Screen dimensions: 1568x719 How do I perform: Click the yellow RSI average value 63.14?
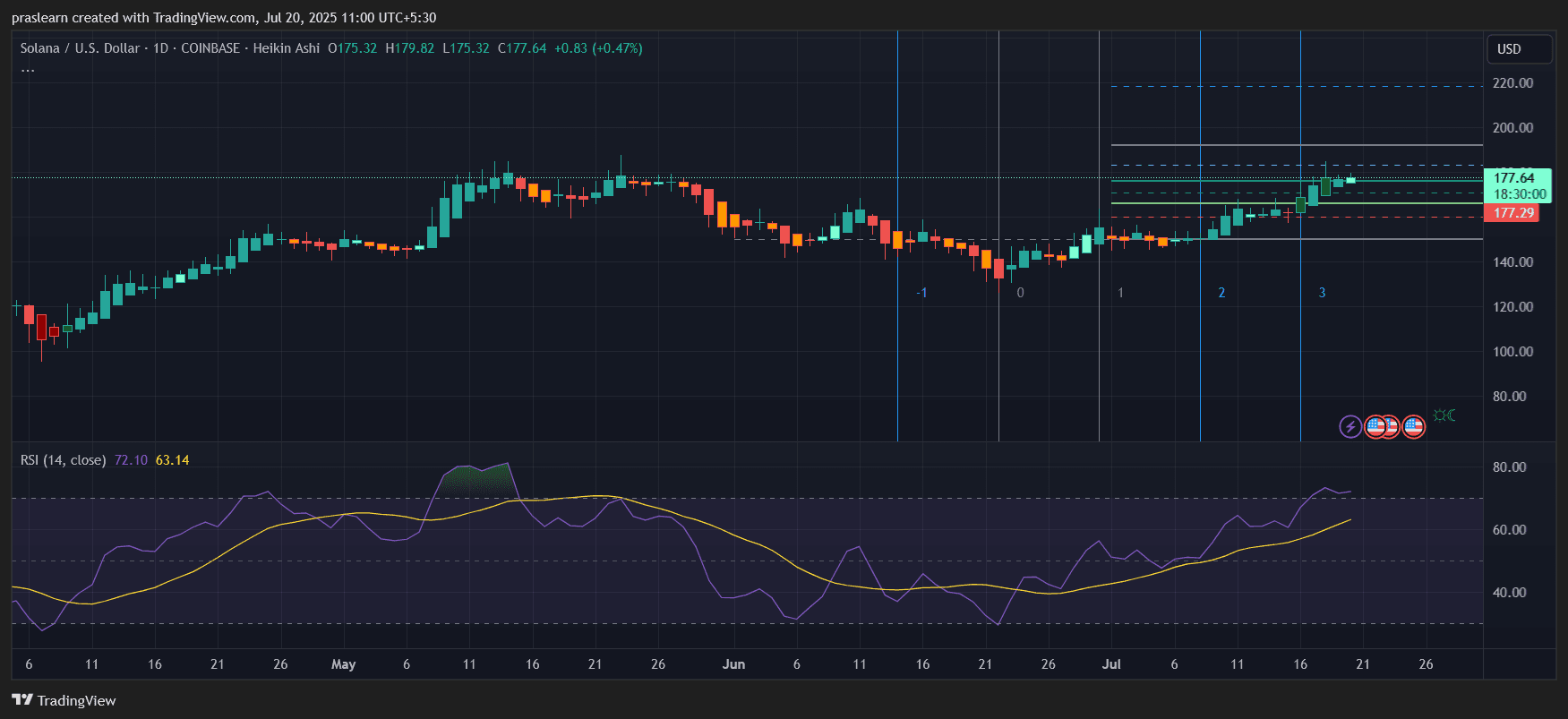tap(172, 460)
